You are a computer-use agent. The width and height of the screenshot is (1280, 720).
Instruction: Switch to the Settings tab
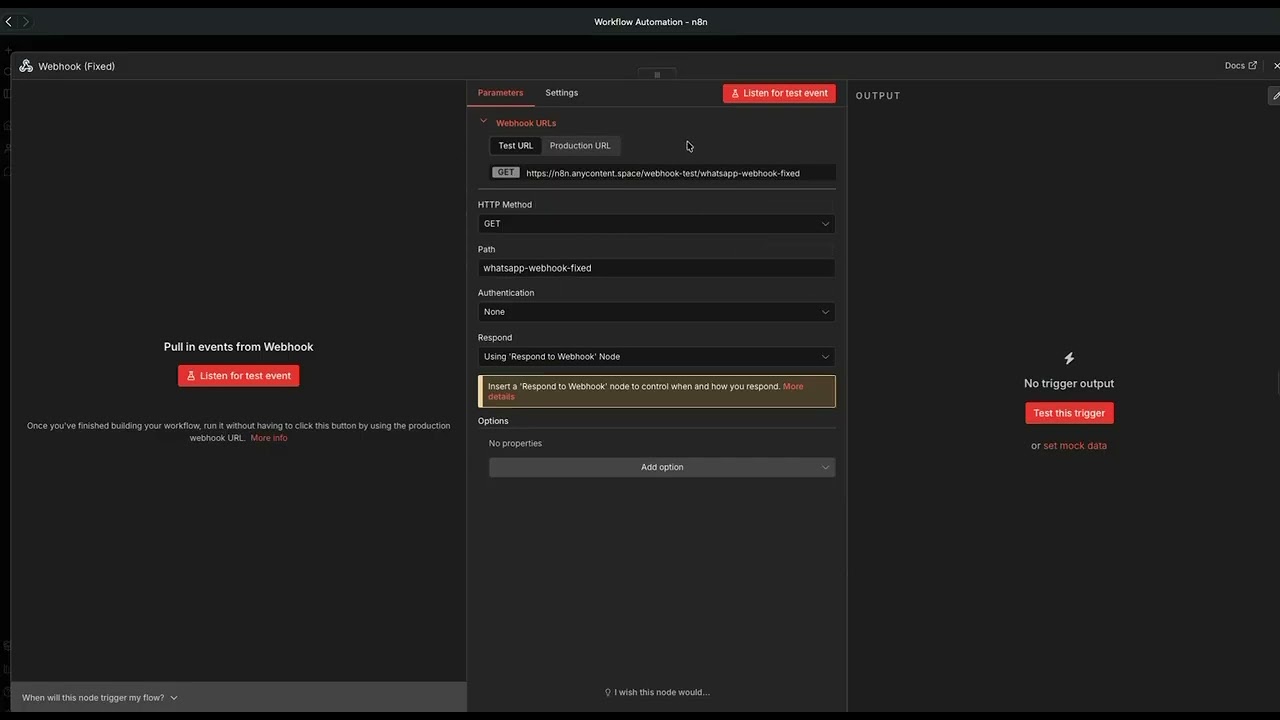click(561, 93)
